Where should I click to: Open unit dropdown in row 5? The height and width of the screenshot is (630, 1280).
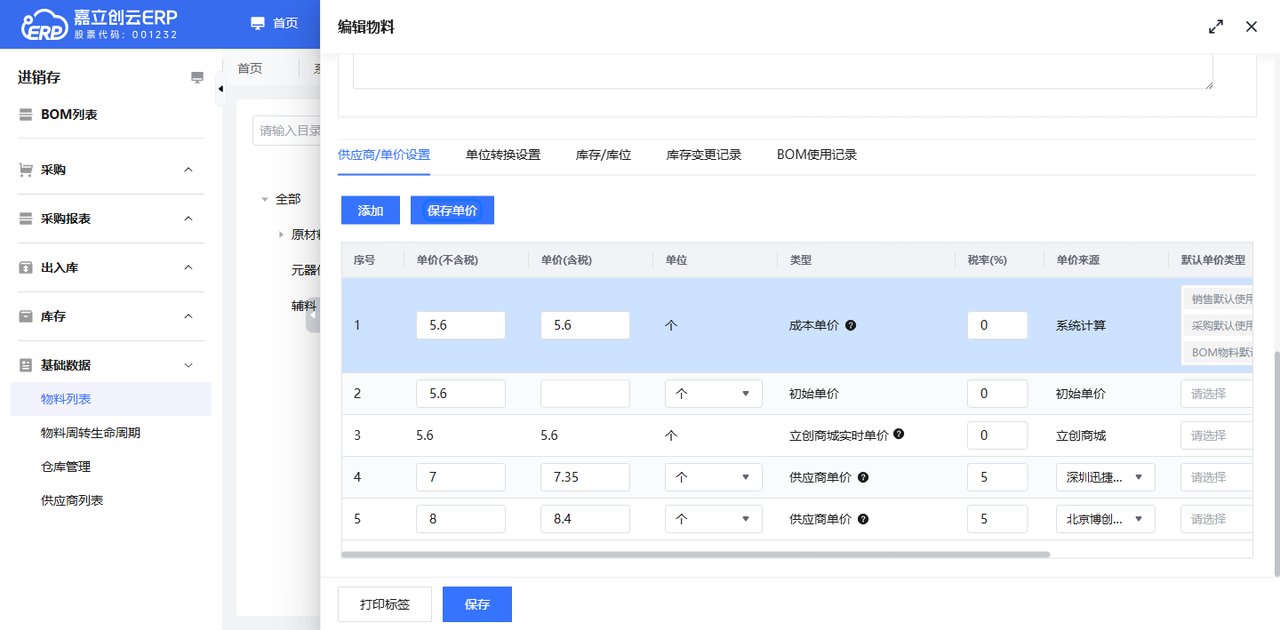click(713, 519)
